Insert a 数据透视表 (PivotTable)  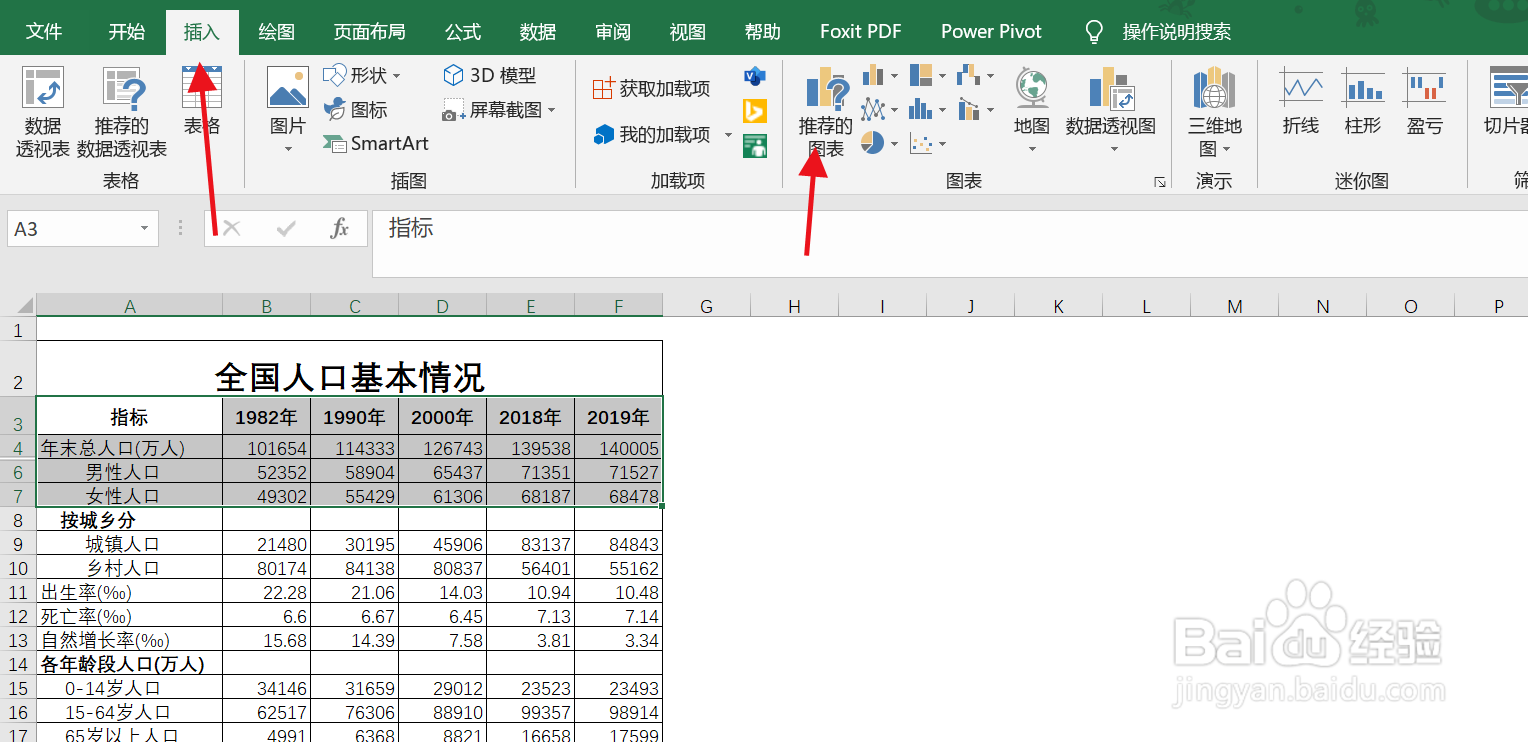click(x=42, y=108)
